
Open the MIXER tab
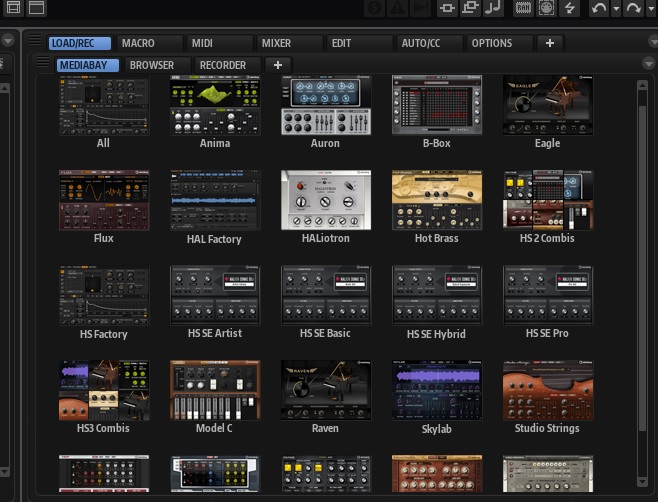click(290, 43)
